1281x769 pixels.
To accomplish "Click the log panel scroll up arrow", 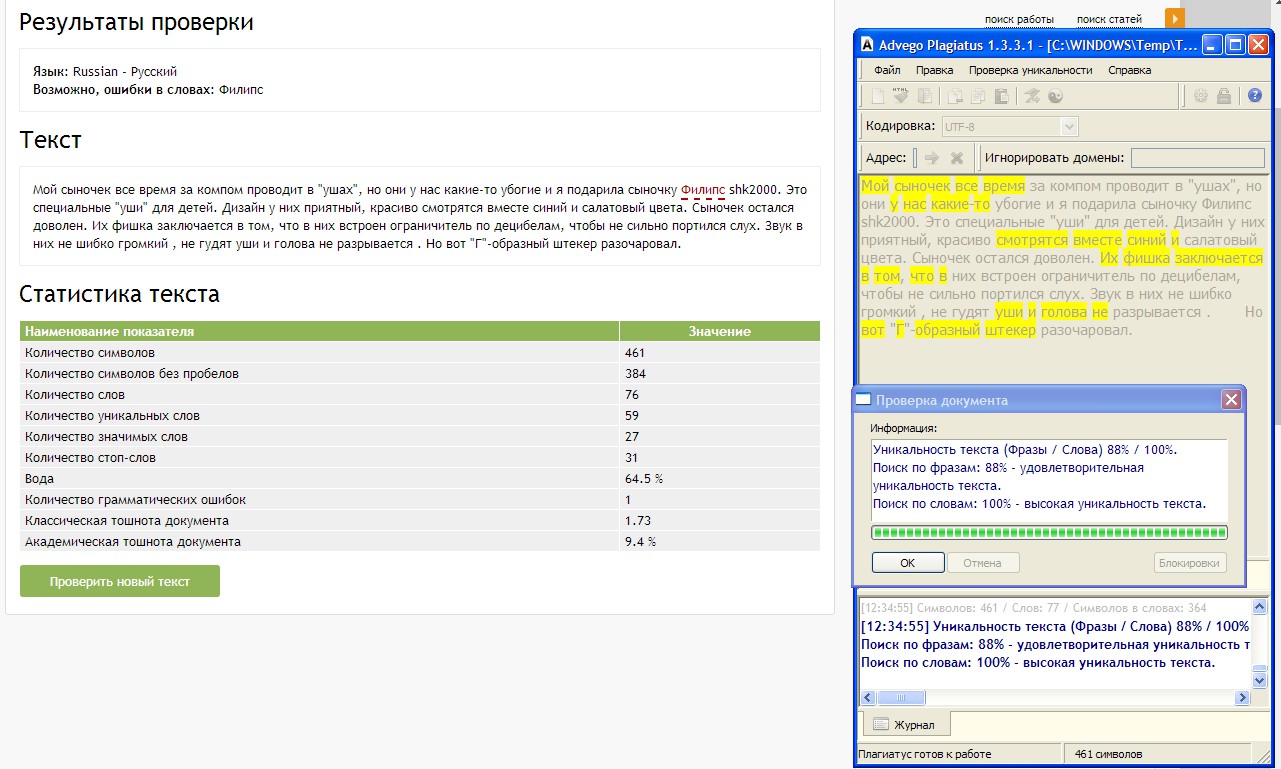I will (1259, 606).
